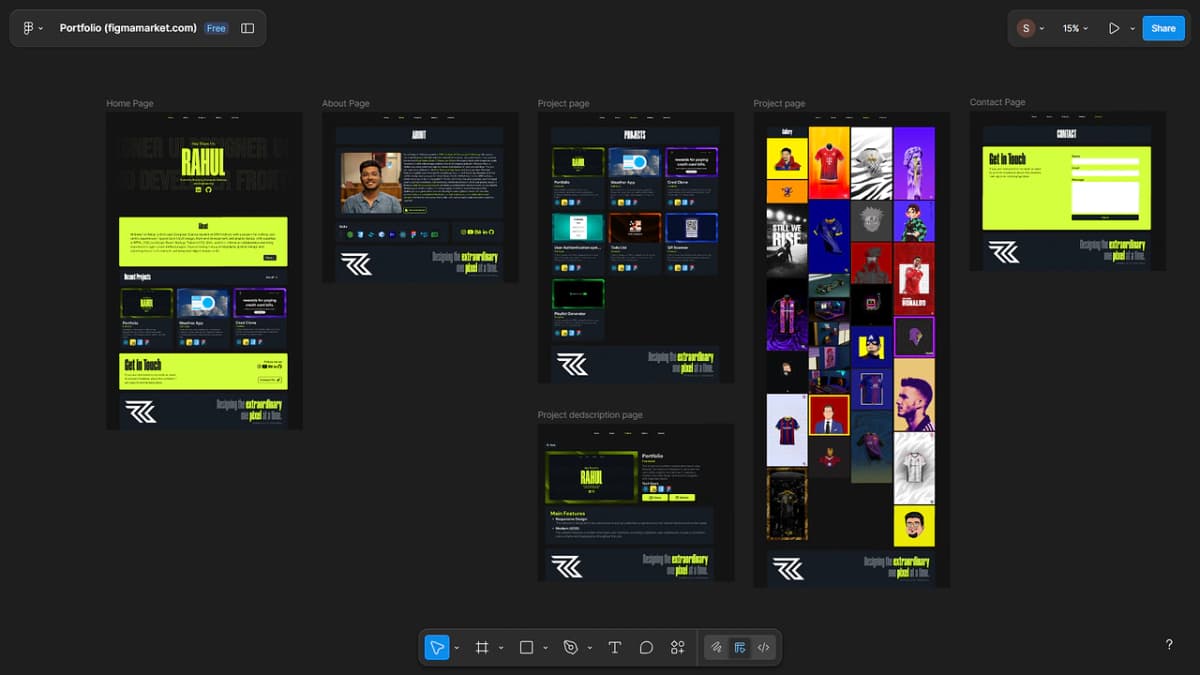Click the Present play icon

pyautogui.click(x=1114, y=28)
